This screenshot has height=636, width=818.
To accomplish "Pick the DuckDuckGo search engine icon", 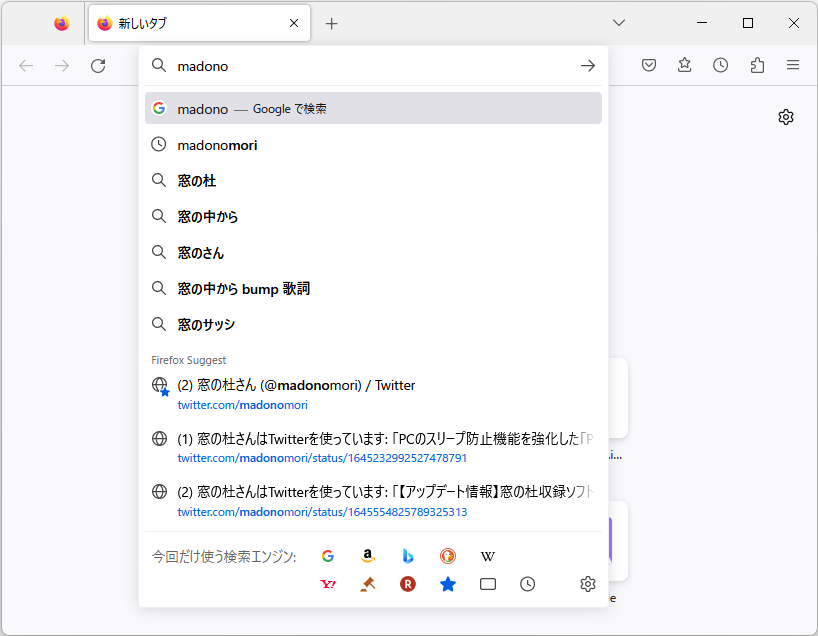I will click(447, 555).
